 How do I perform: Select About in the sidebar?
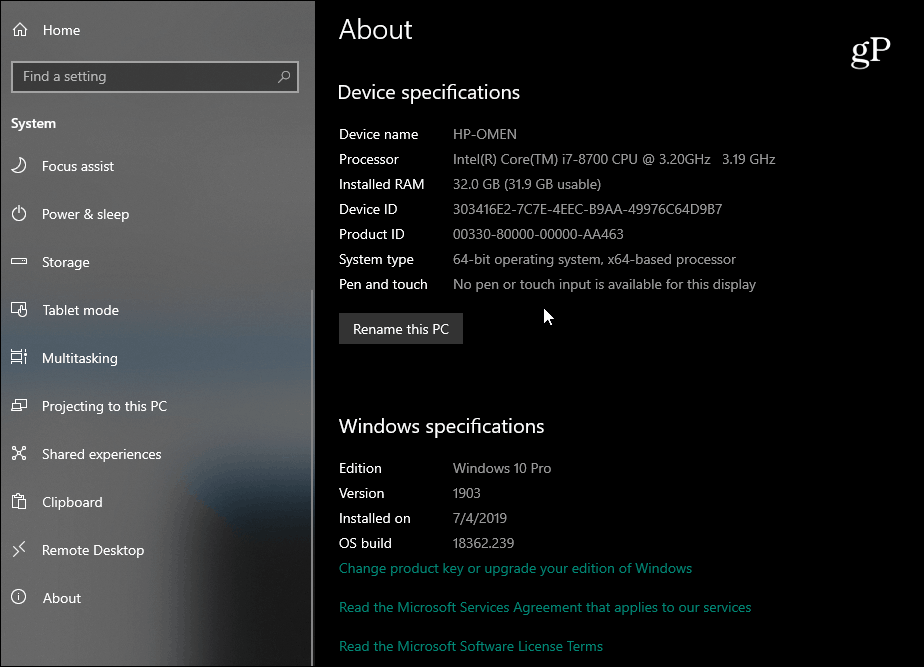point(61,598)
